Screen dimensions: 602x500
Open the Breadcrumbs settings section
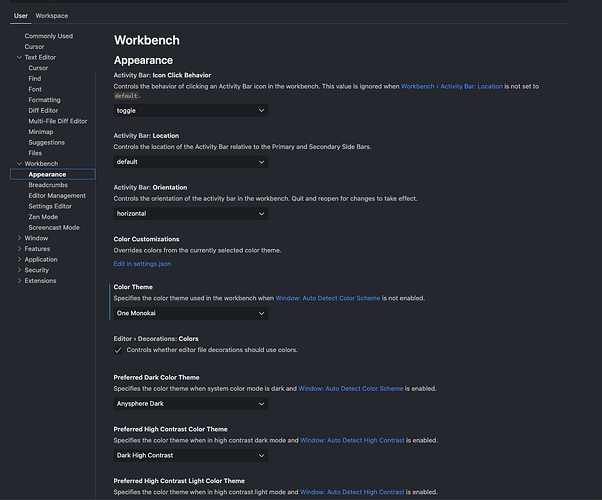tap(48, 185)
